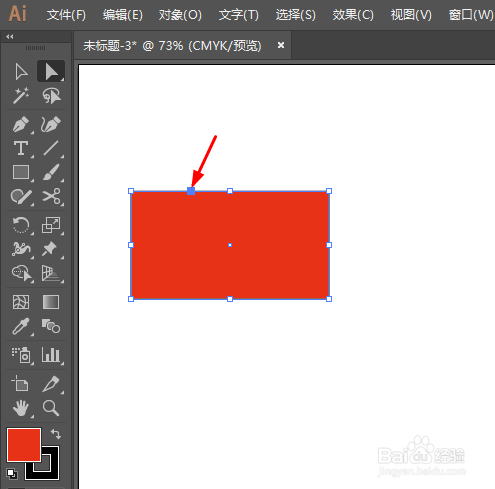Select the Puppet Warp pin tool
Viewport: 495px width, 489px height.
[50, 249]
